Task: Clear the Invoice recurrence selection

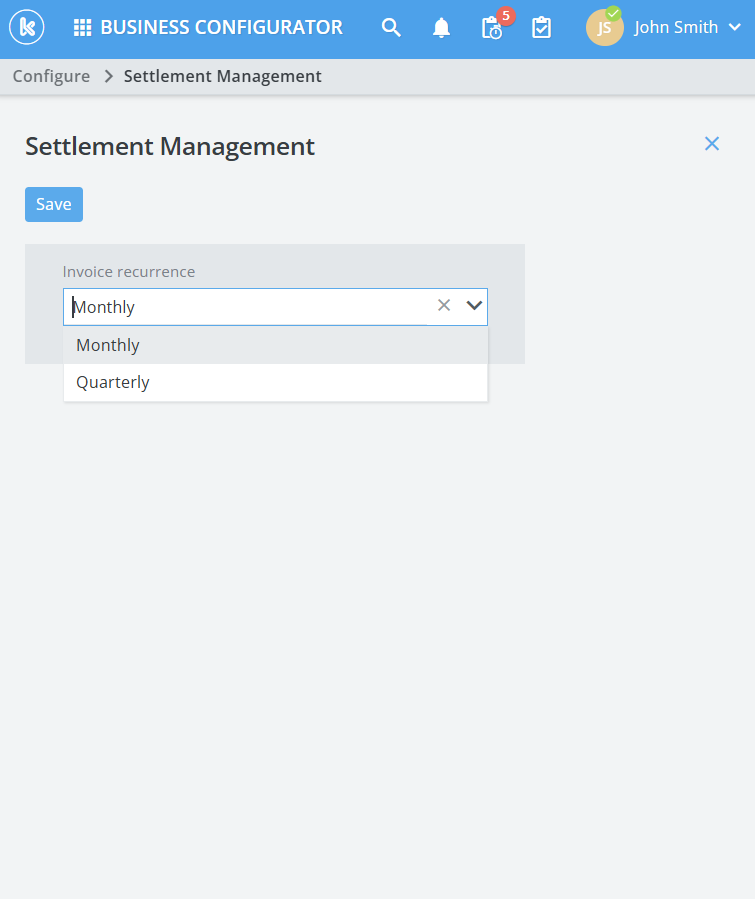Action: click(x=444, y=306)
